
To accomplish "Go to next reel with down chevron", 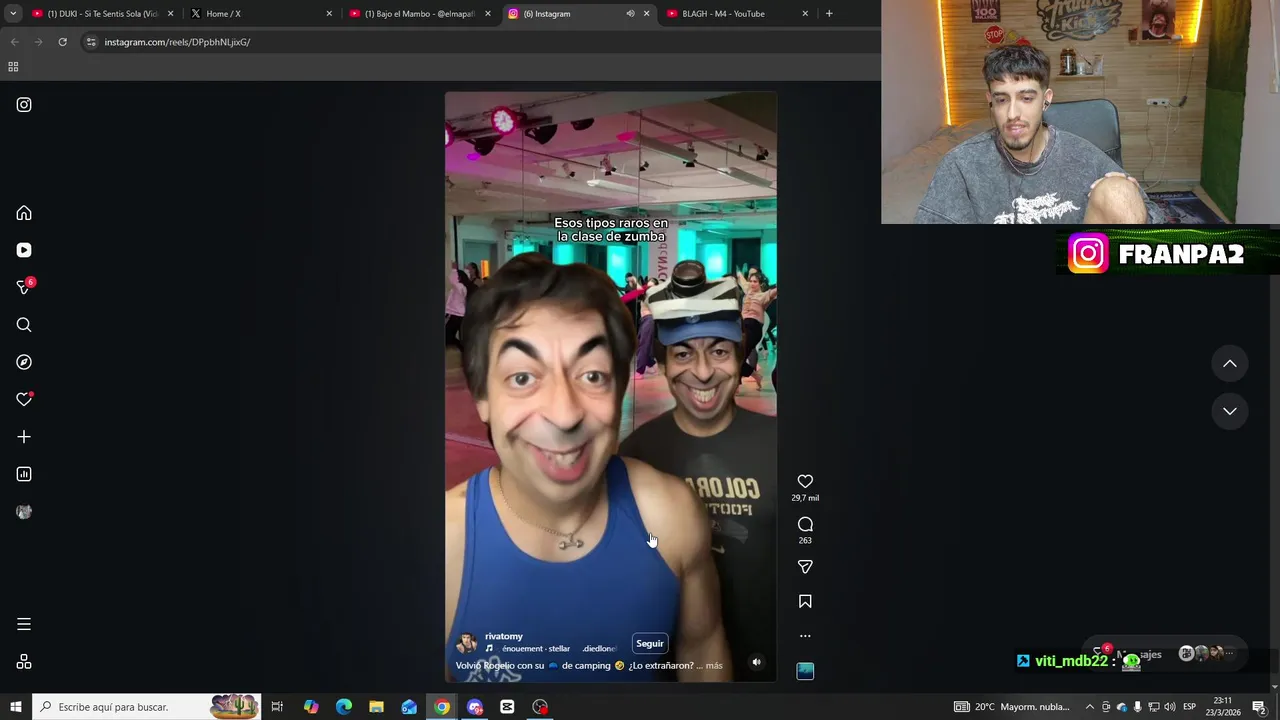I will [x=1230, y=411].
